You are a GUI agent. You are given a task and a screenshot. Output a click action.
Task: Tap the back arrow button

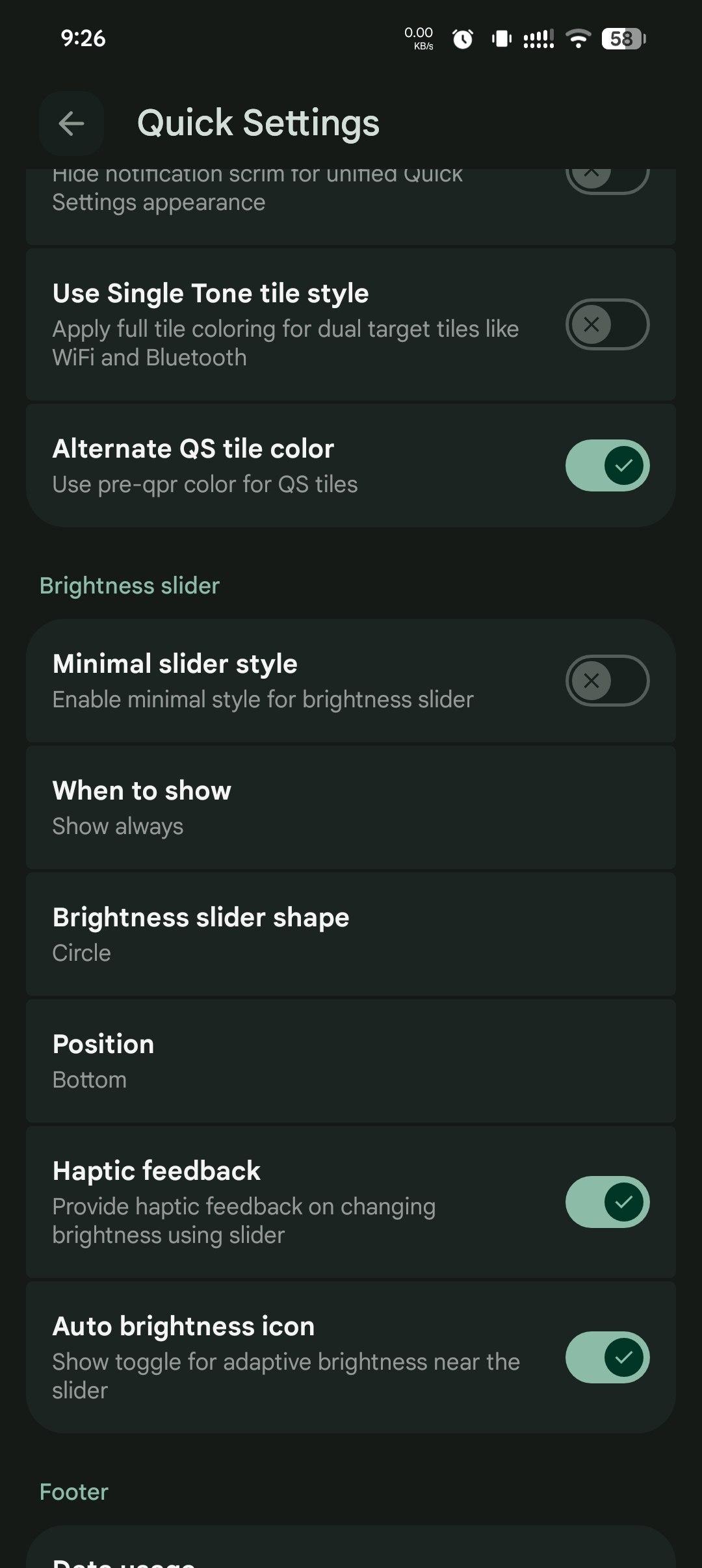[71, 124]
